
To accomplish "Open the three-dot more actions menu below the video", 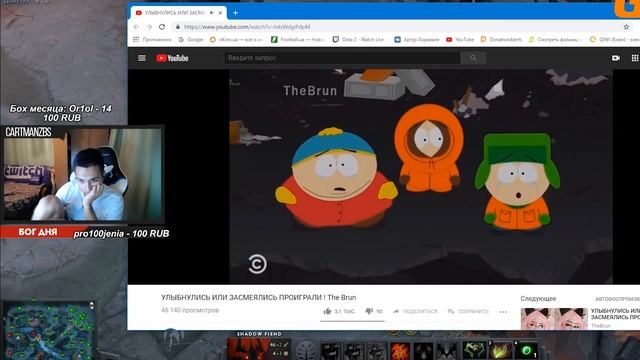I will point(503,311).
